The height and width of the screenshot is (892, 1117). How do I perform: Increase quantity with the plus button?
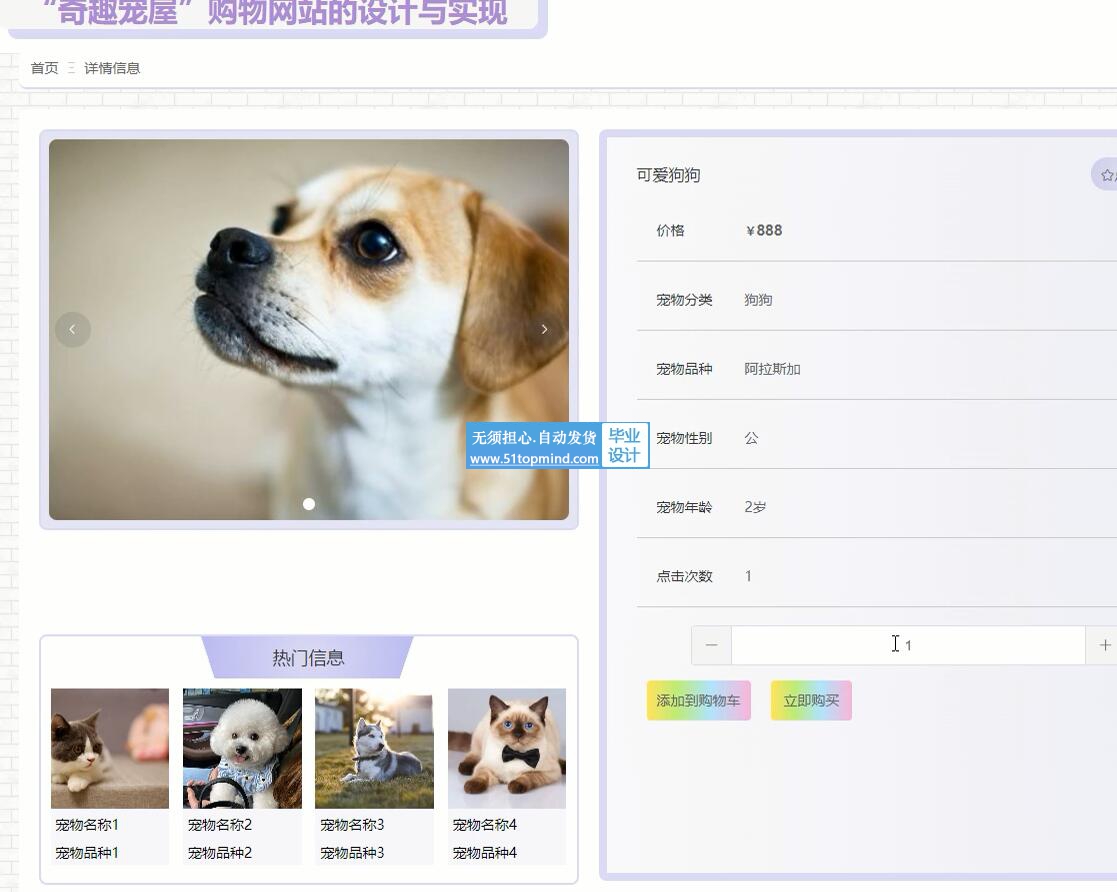[x=1103, y=645]
